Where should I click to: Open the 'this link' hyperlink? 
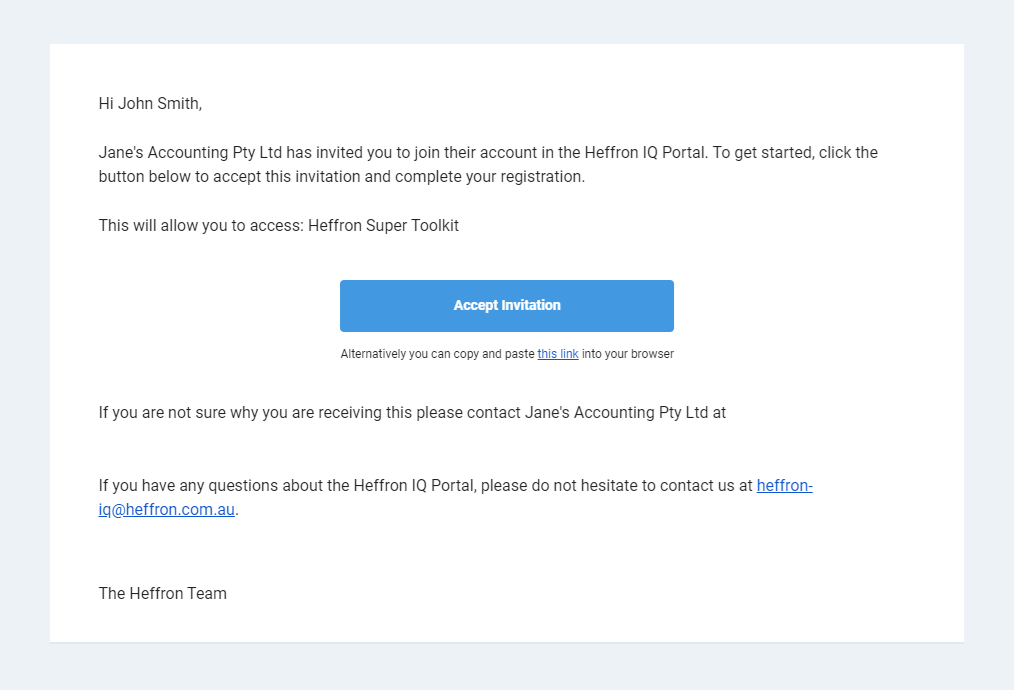(x=558, y=354)
